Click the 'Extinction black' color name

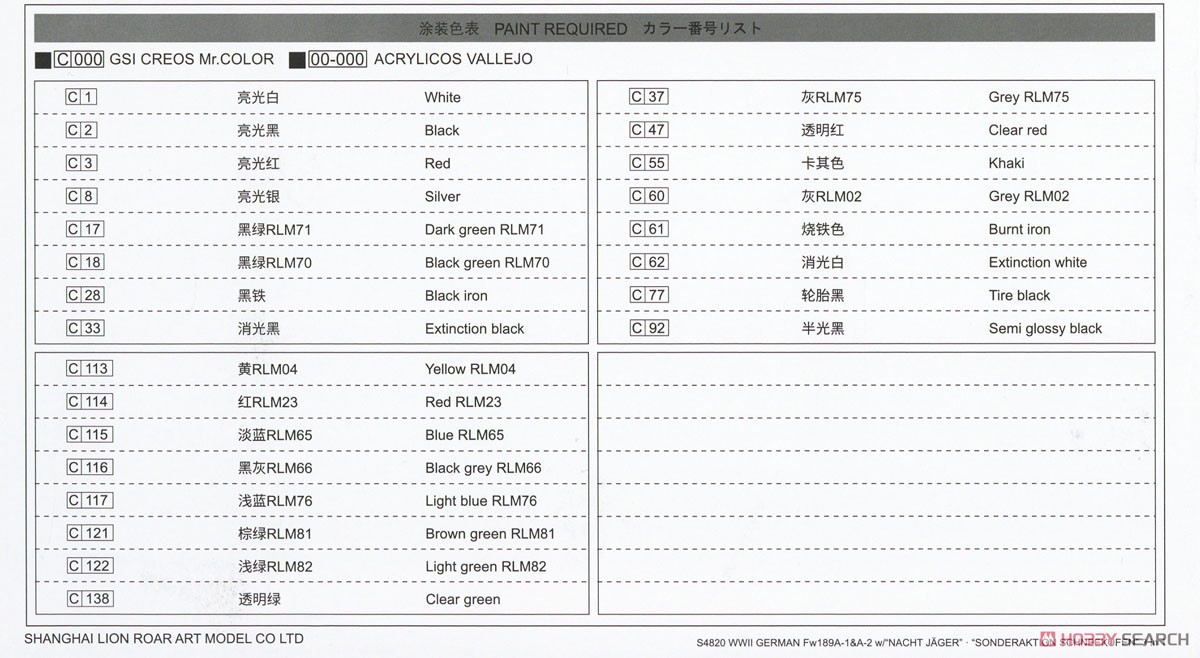pyautogui.click(x=474, y=328)
